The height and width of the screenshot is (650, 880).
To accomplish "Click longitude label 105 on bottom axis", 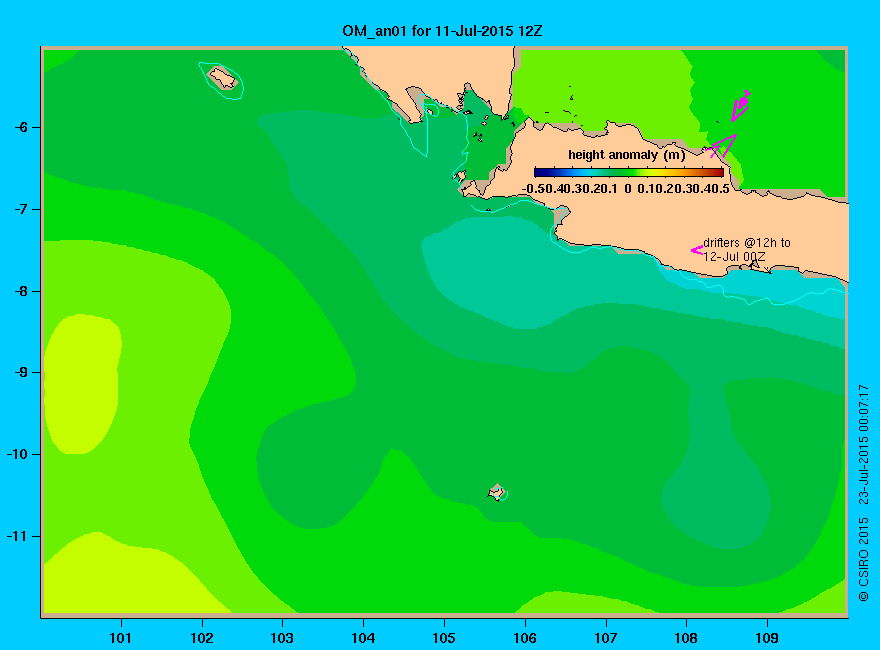I will pyautogui.click(x=444, y=638).
